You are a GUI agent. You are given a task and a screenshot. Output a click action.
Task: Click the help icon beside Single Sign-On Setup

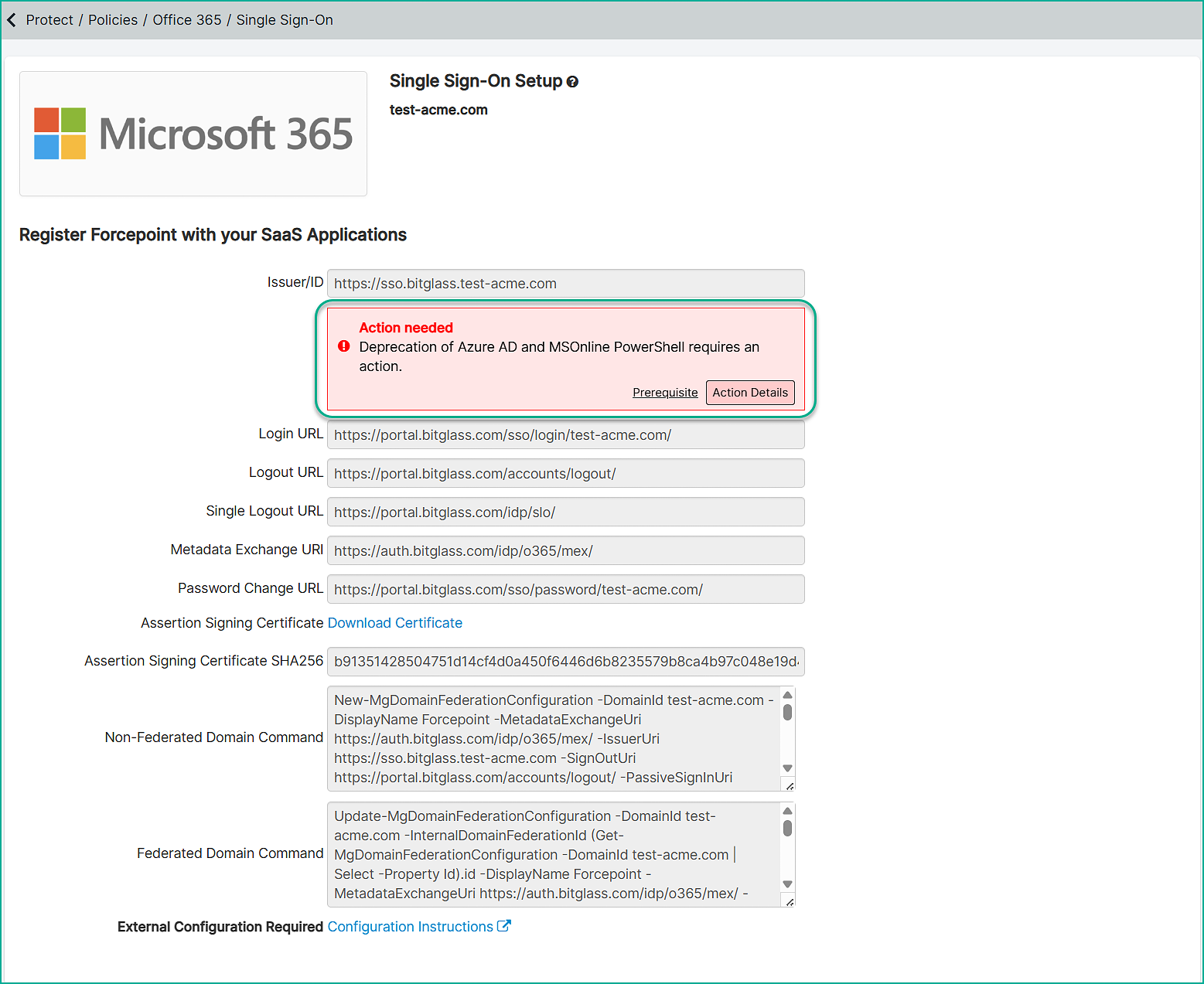coord(572,82)
